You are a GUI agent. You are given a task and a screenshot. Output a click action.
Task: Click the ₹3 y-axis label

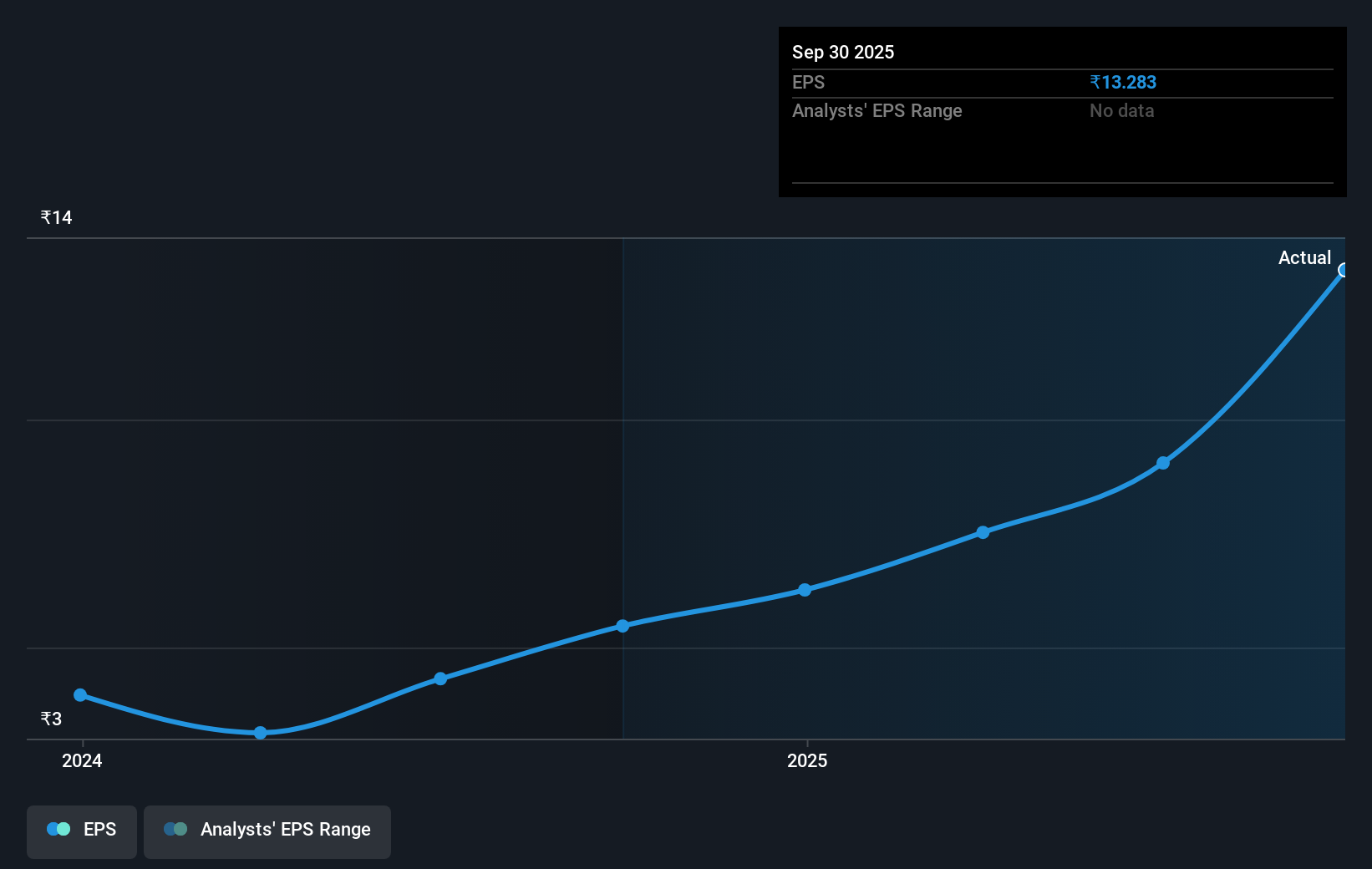[51, 719]
